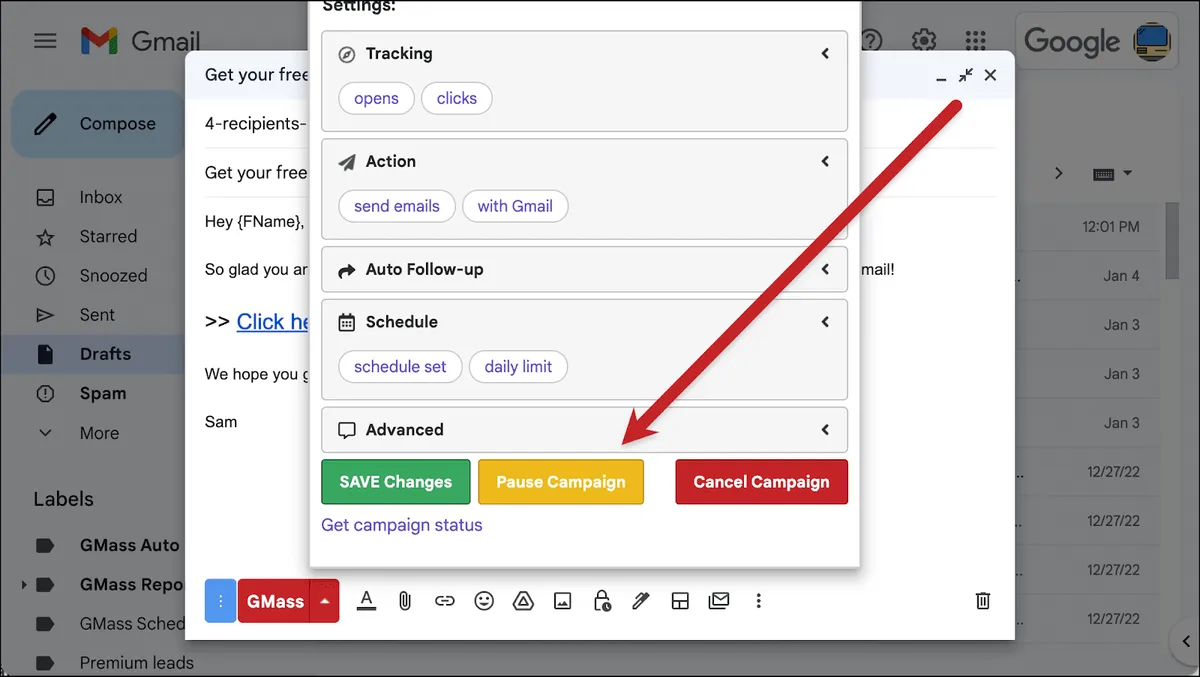Collapse the Schedule section chevron

825,321
